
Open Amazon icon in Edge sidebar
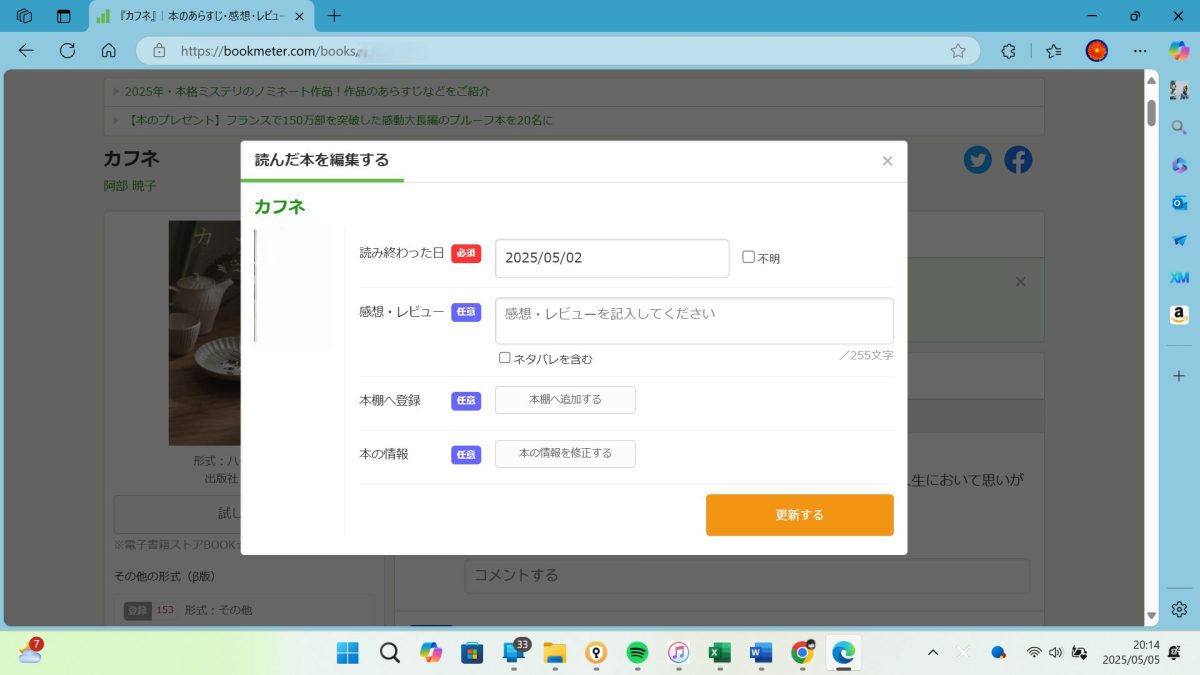(x=1179, y=315)
